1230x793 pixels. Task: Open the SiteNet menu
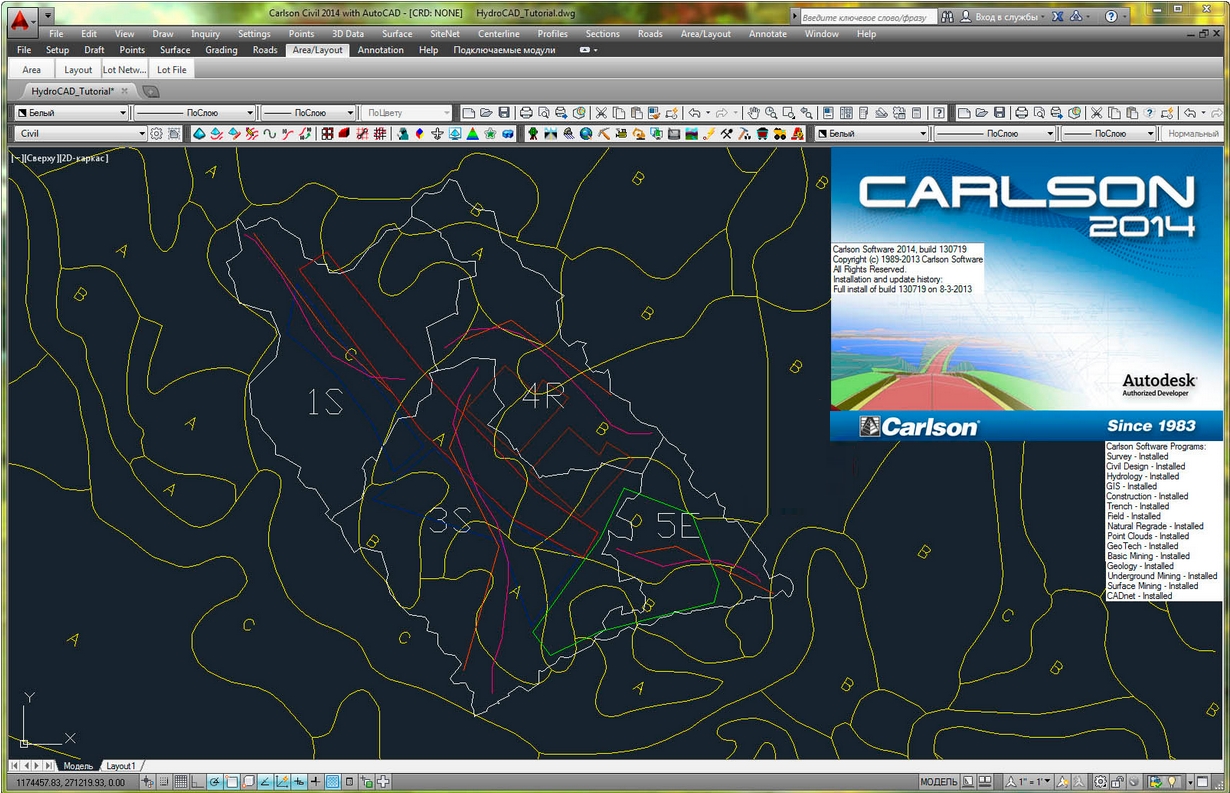tap(445, 34)
